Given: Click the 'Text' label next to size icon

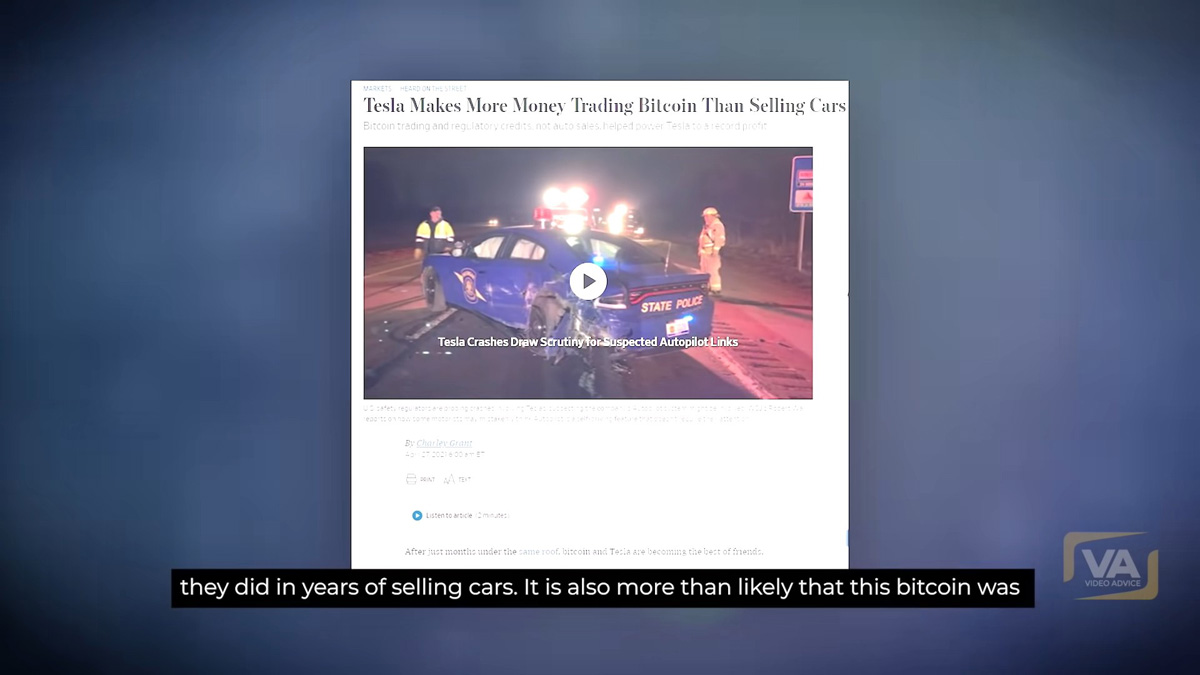Looking at the screenshot, I should 464,481.
